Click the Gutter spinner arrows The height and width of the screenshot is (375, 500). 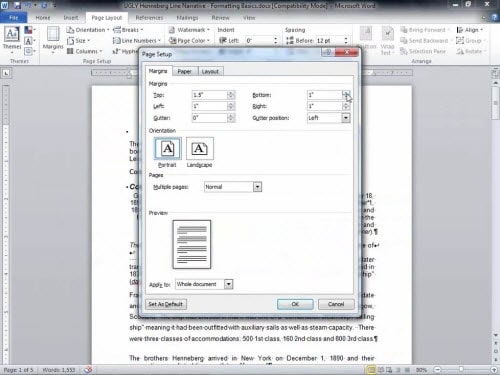coord(231,118)
